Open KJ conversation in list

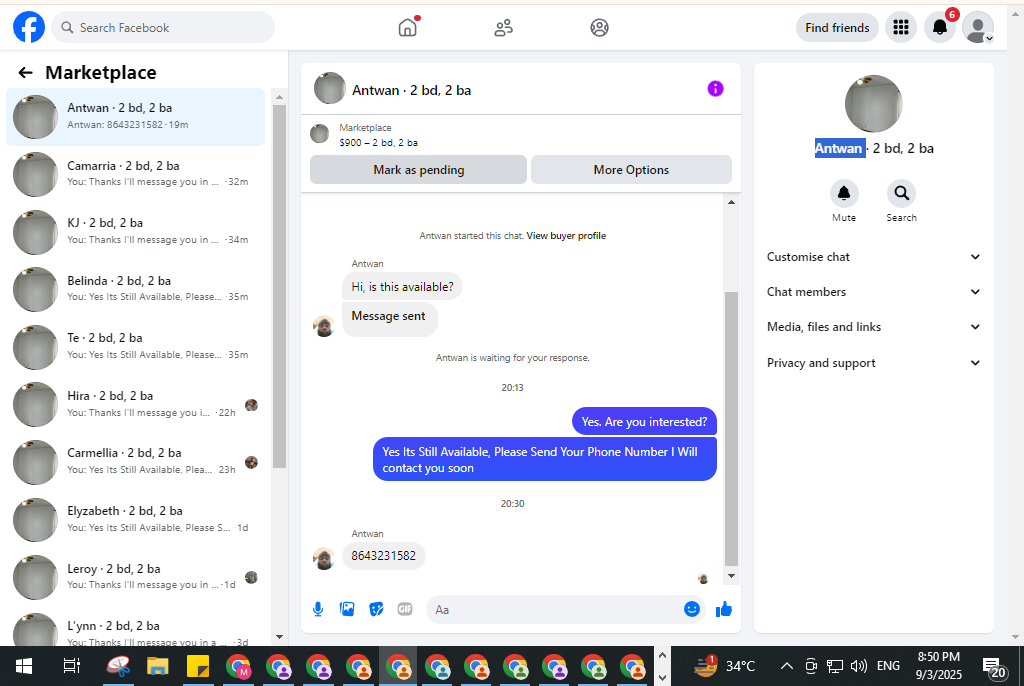[136, 231]
